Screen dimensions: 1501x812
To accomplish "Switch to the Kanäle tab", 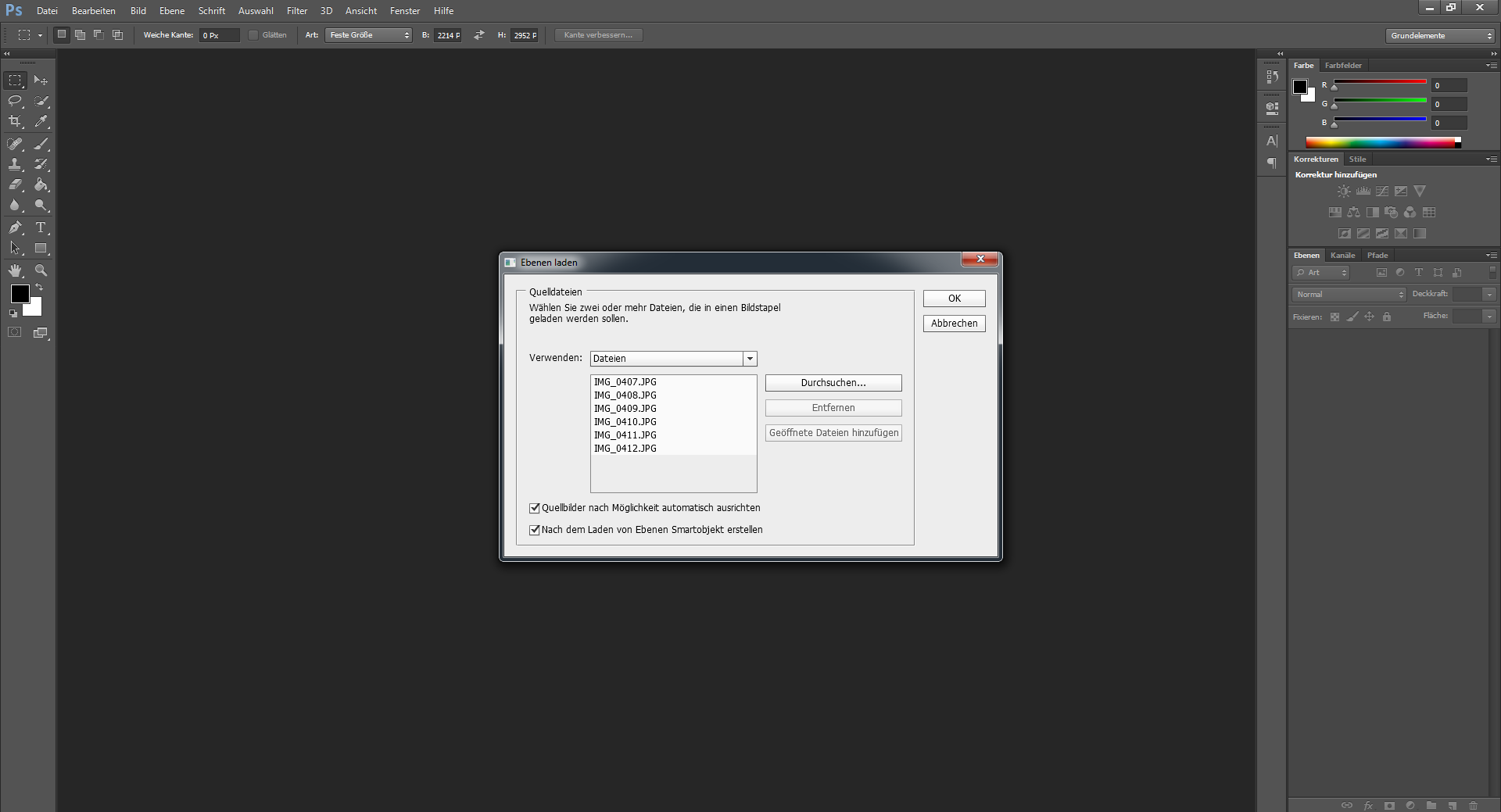I will coord(1342,256).
